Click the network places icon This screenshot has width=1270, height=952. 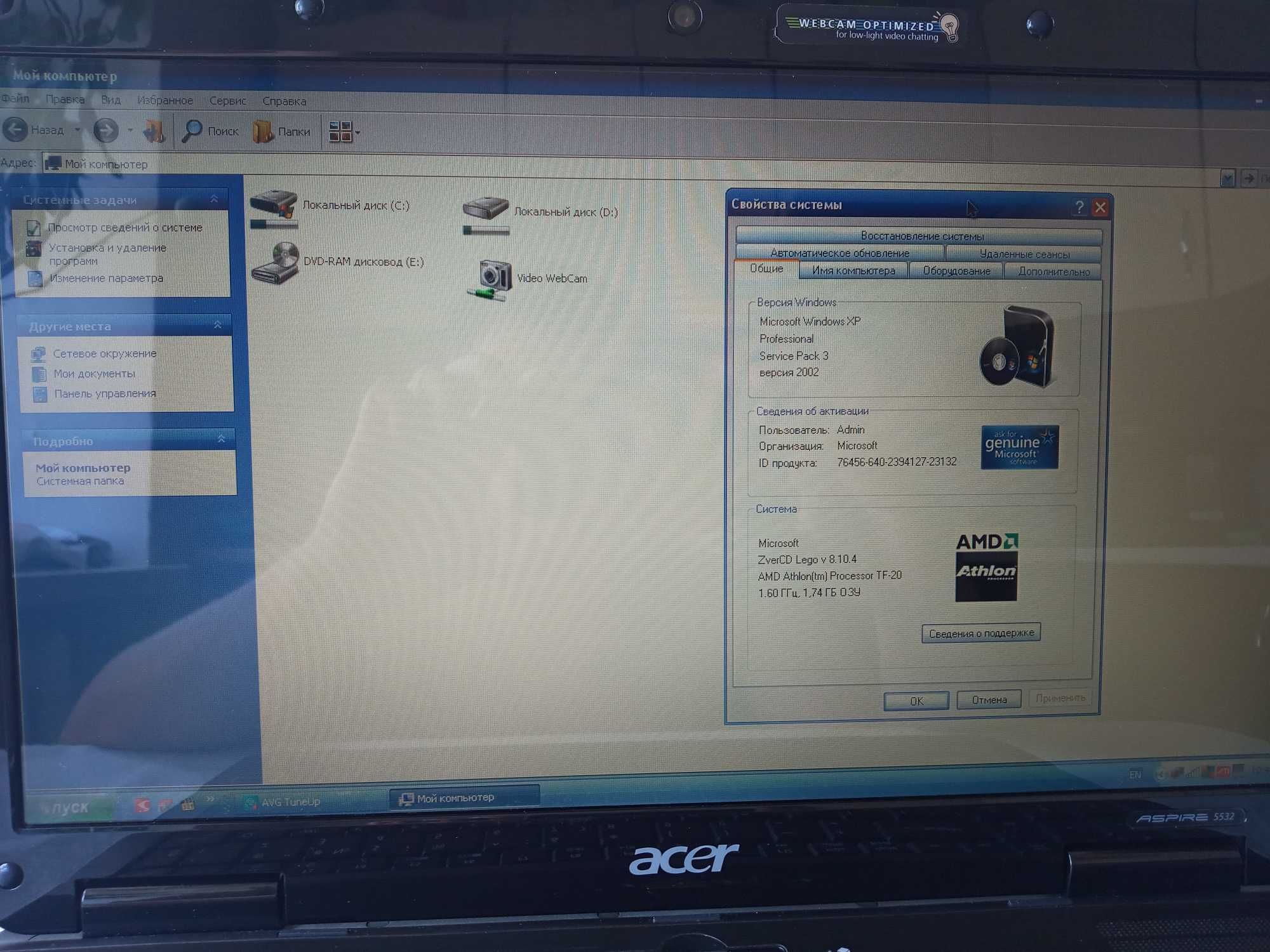click(x=39, y=354)
